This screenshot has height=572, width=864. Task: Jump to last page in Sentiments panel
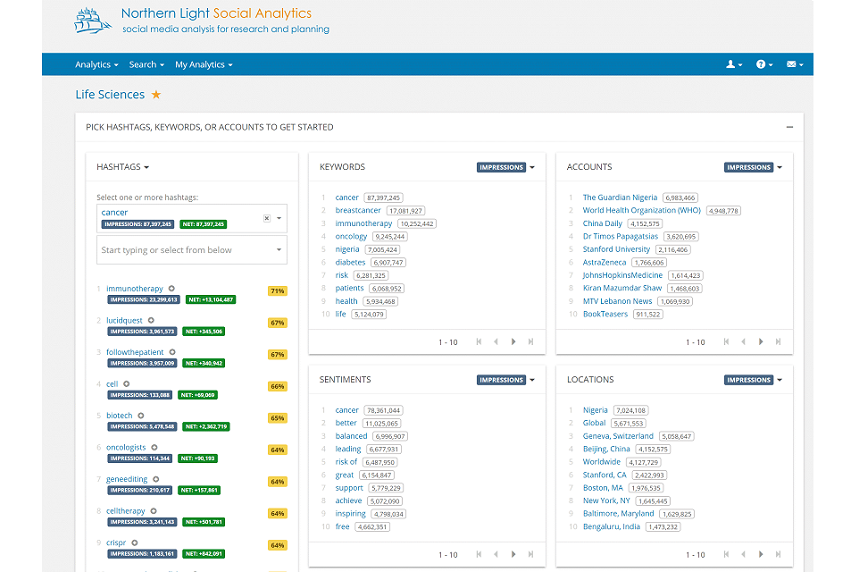[x=531, y=554]
